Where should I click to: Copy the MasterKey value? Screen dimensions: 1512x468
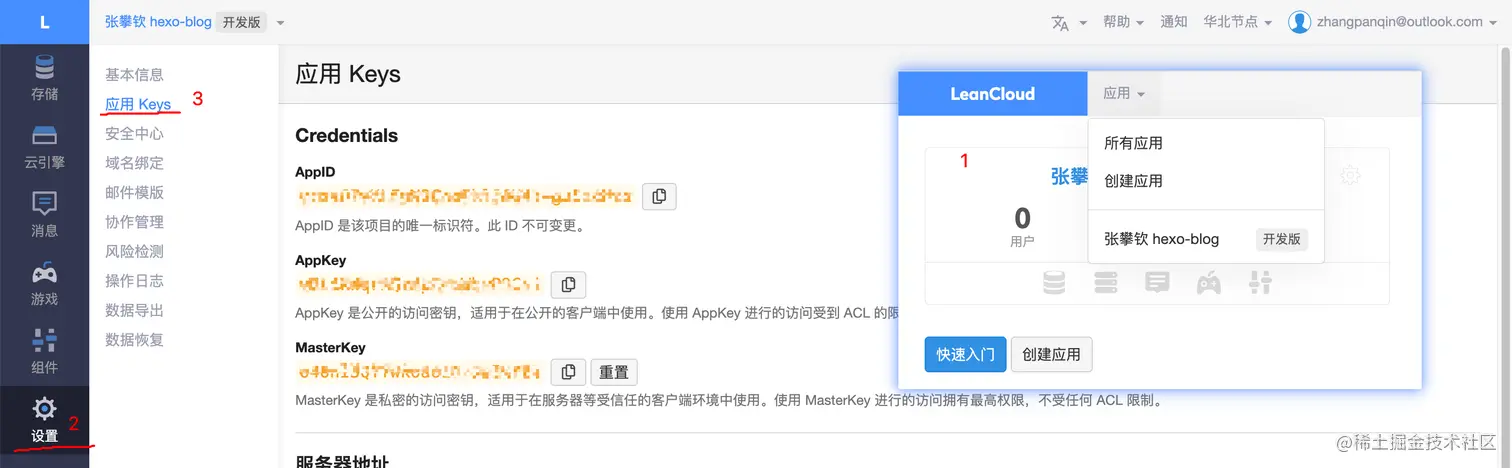click(x=568, y=372)
